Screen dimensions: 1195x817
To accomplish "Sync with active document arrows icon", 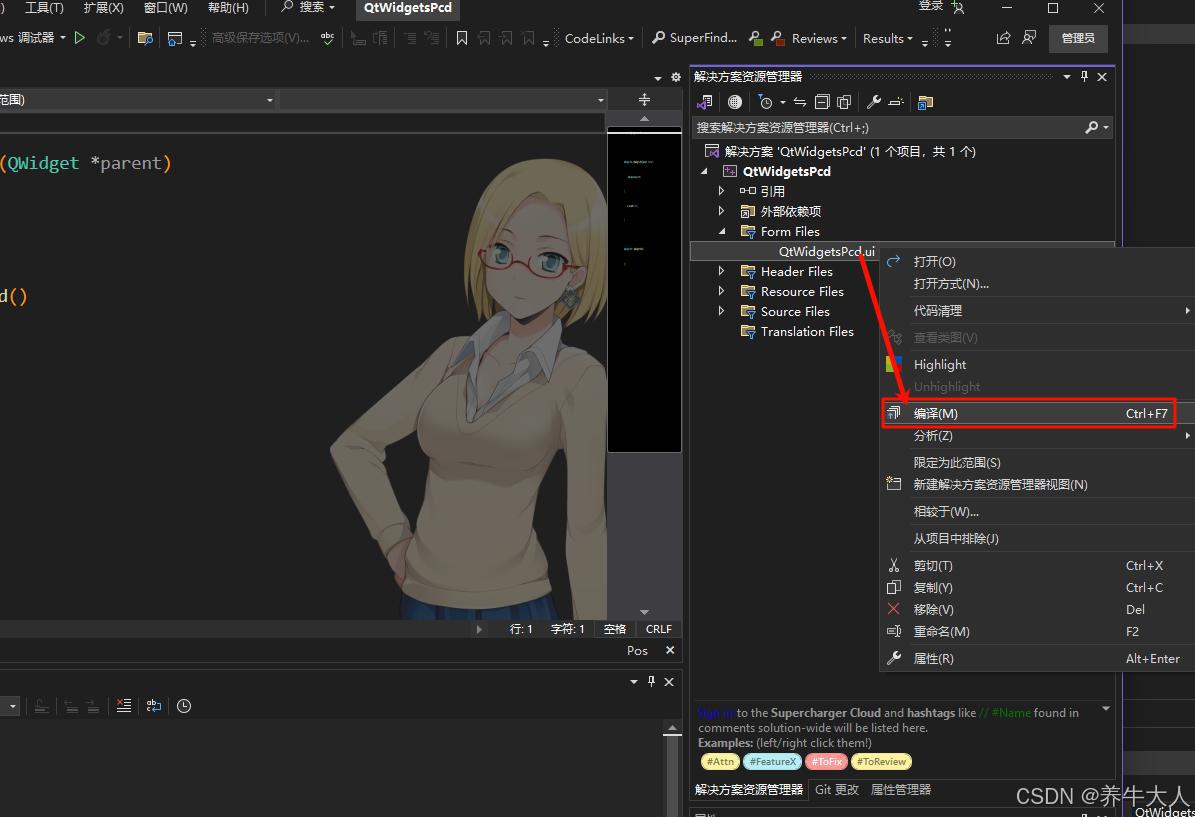I will pyautogui.click(x=799, y=102).
